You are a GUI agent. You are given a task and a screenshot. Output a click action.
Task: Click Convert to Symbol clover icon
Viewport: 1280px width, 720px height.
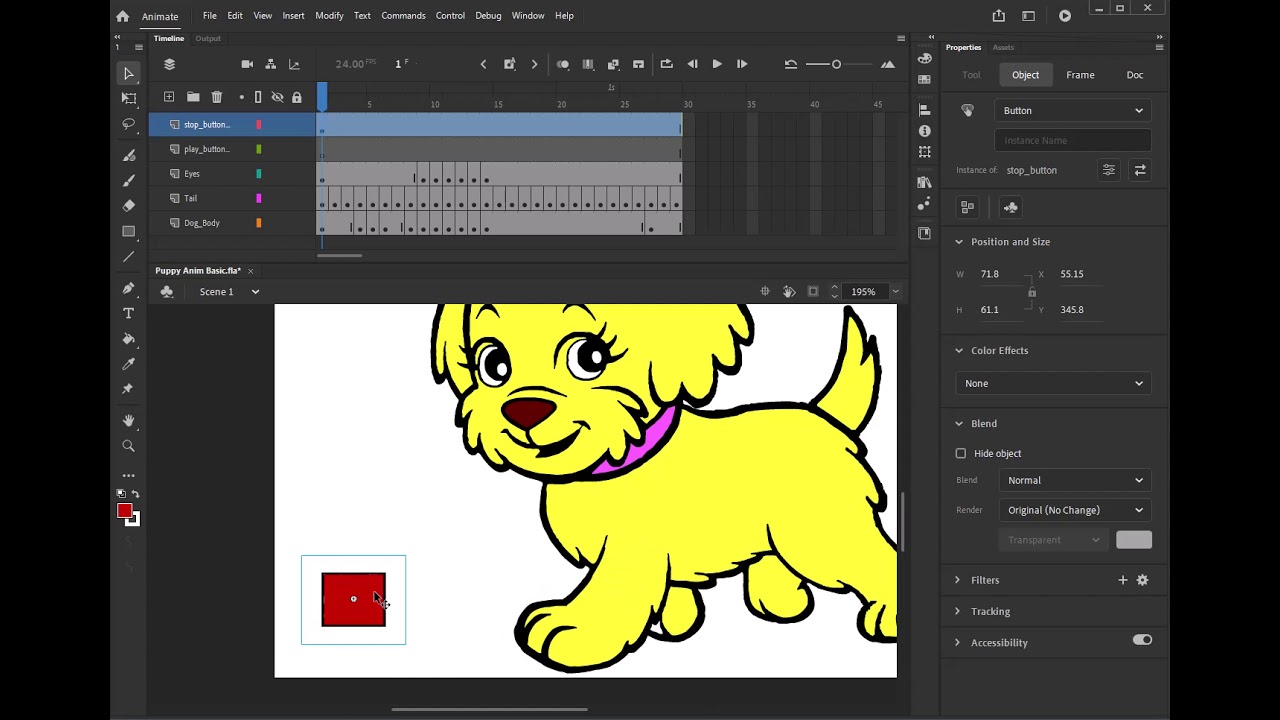(x=1010, y=207)
